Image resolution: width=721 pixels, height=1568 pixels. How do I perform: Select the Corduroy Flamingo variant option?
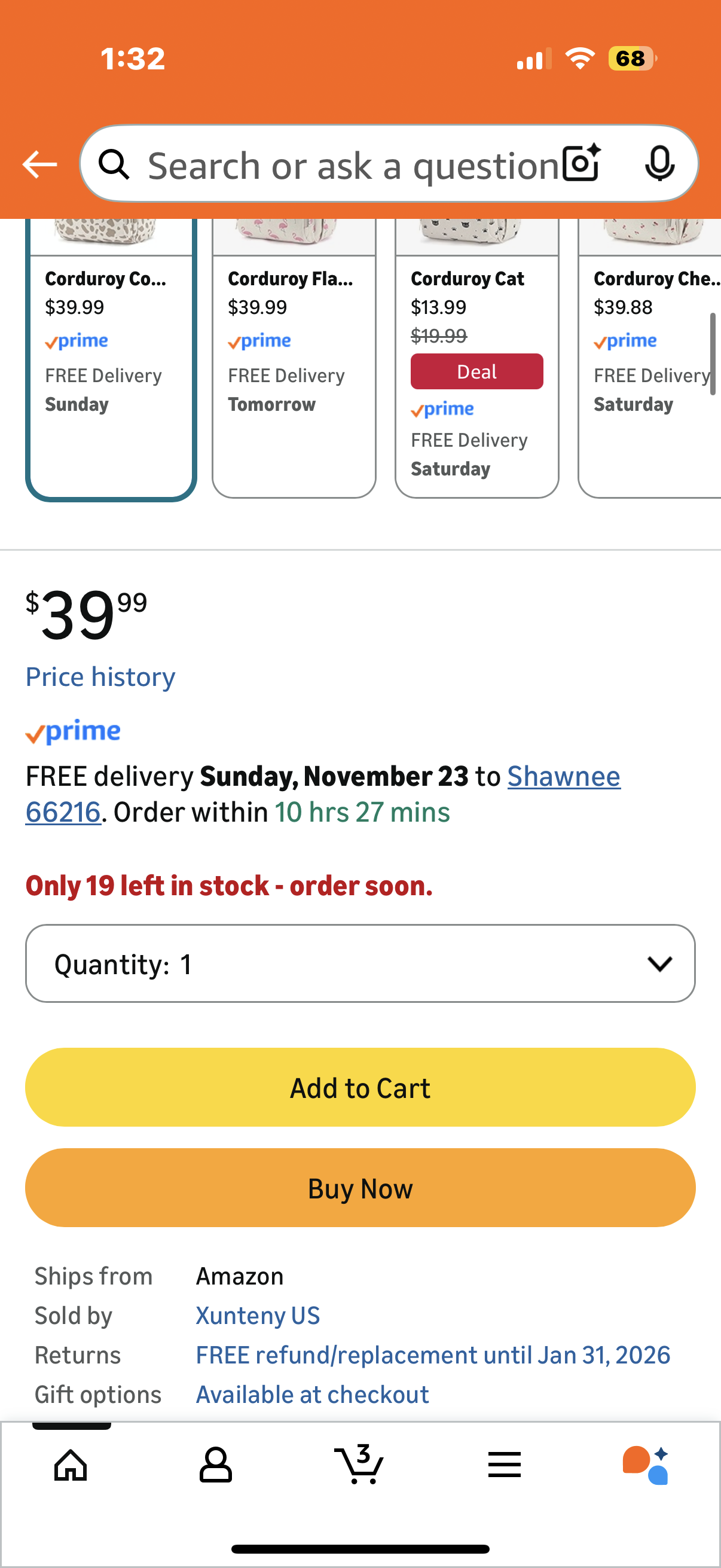[x=294, y=359]
